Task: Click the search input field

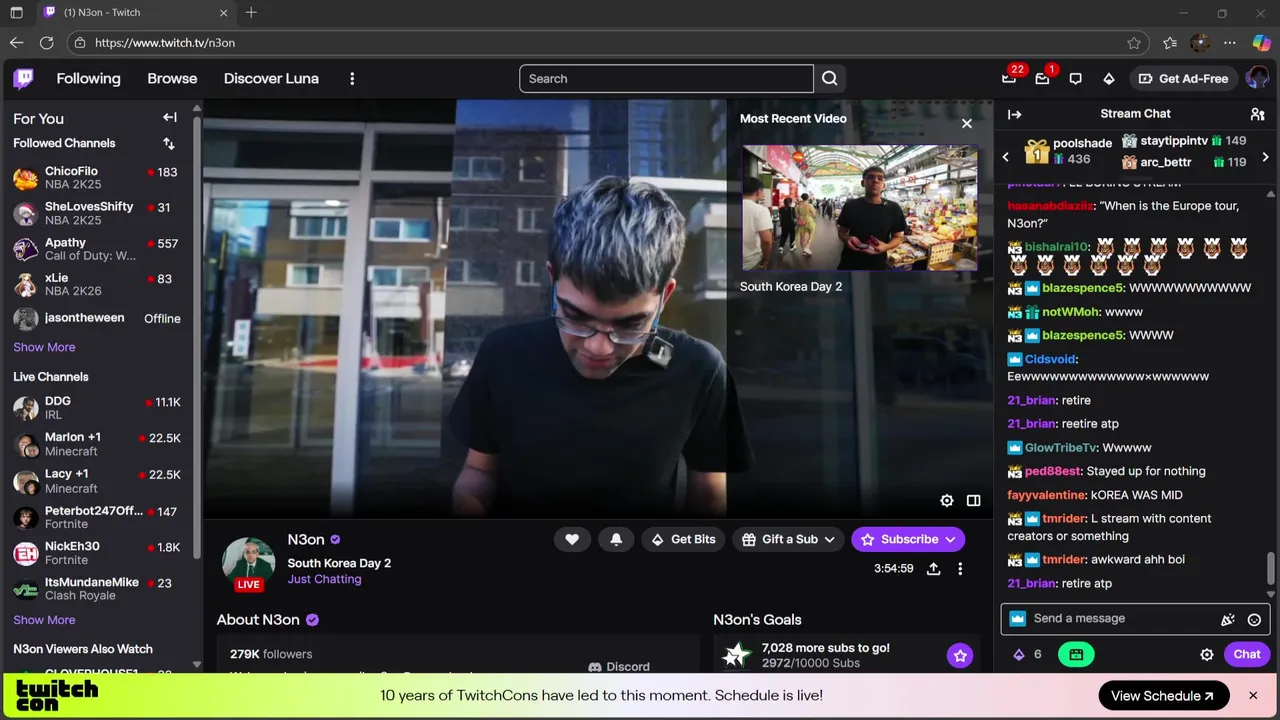Action: click(666, 78)
